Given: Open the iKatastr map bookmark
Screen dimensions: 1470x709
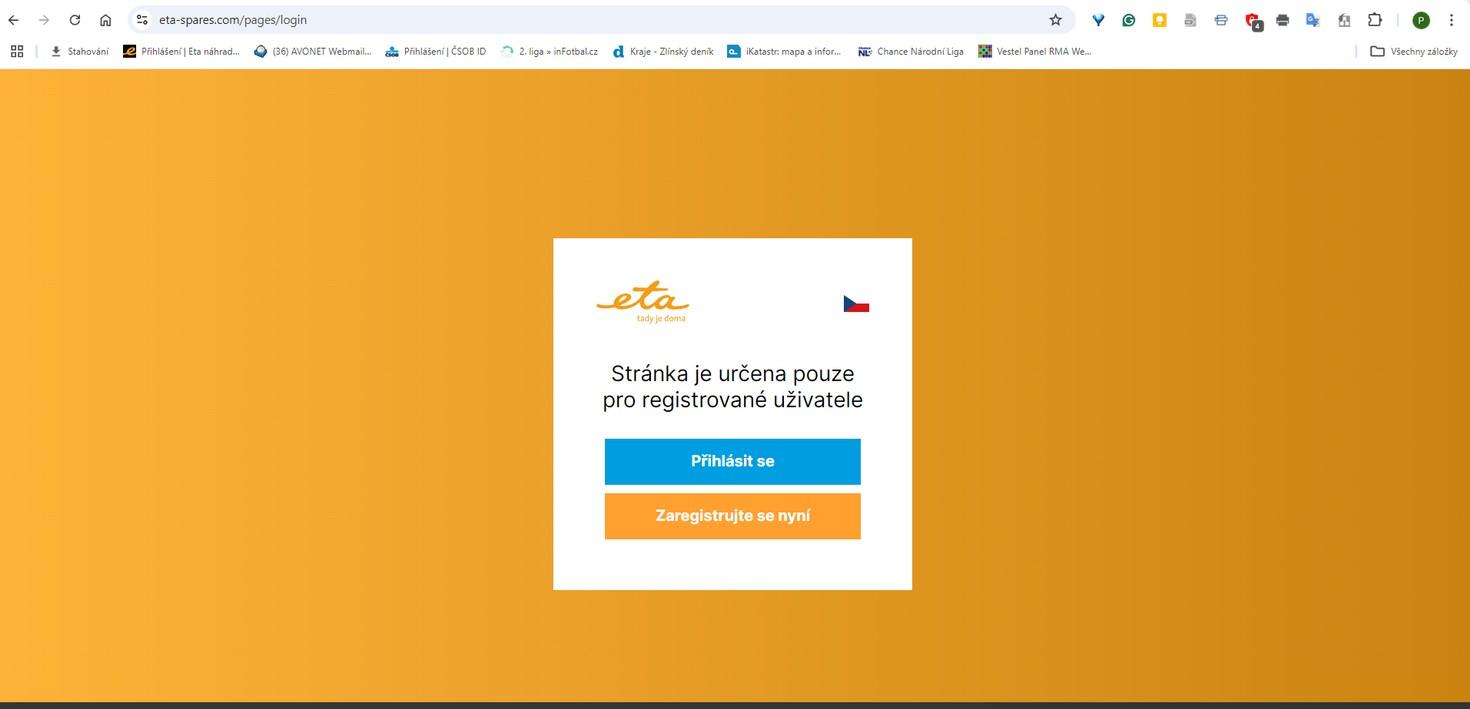Looking at the screenshot, I should pos(784,51).
